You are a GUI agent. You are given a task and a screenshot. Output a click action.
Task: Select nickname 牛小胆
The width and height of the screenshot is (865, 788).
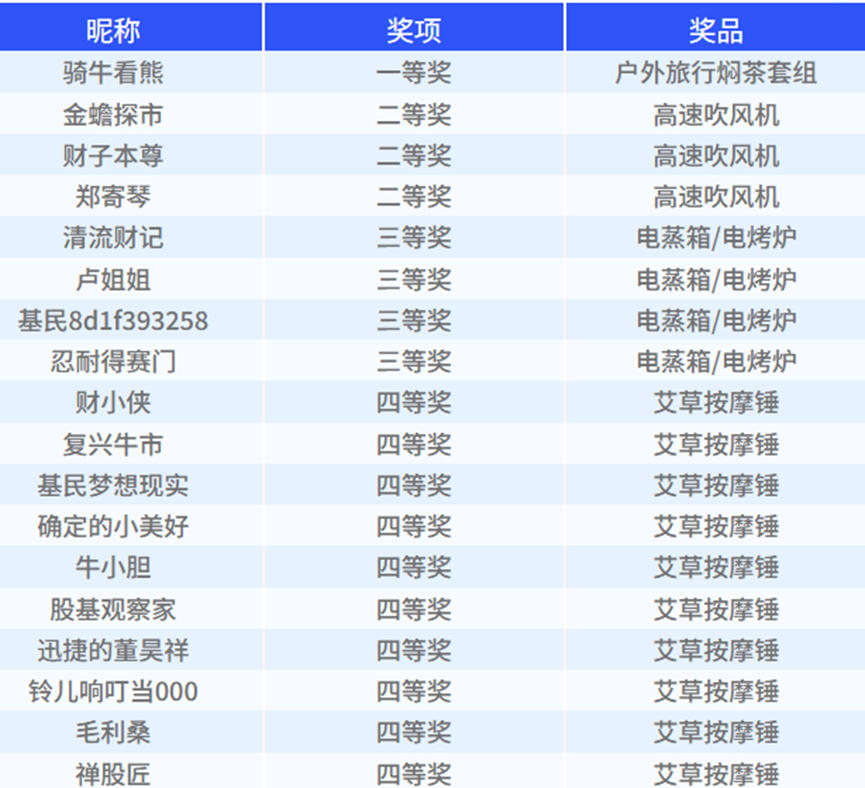(x=113, y=567)
